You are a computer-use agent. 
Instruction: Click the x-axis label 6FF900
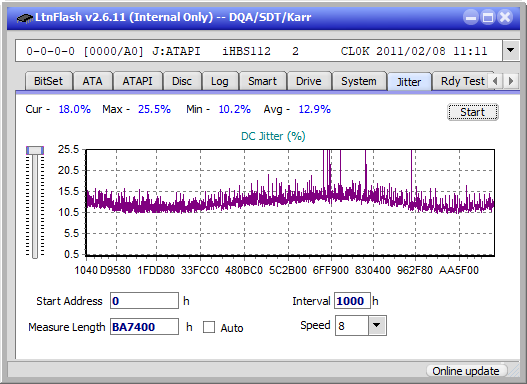click(331, 270)
